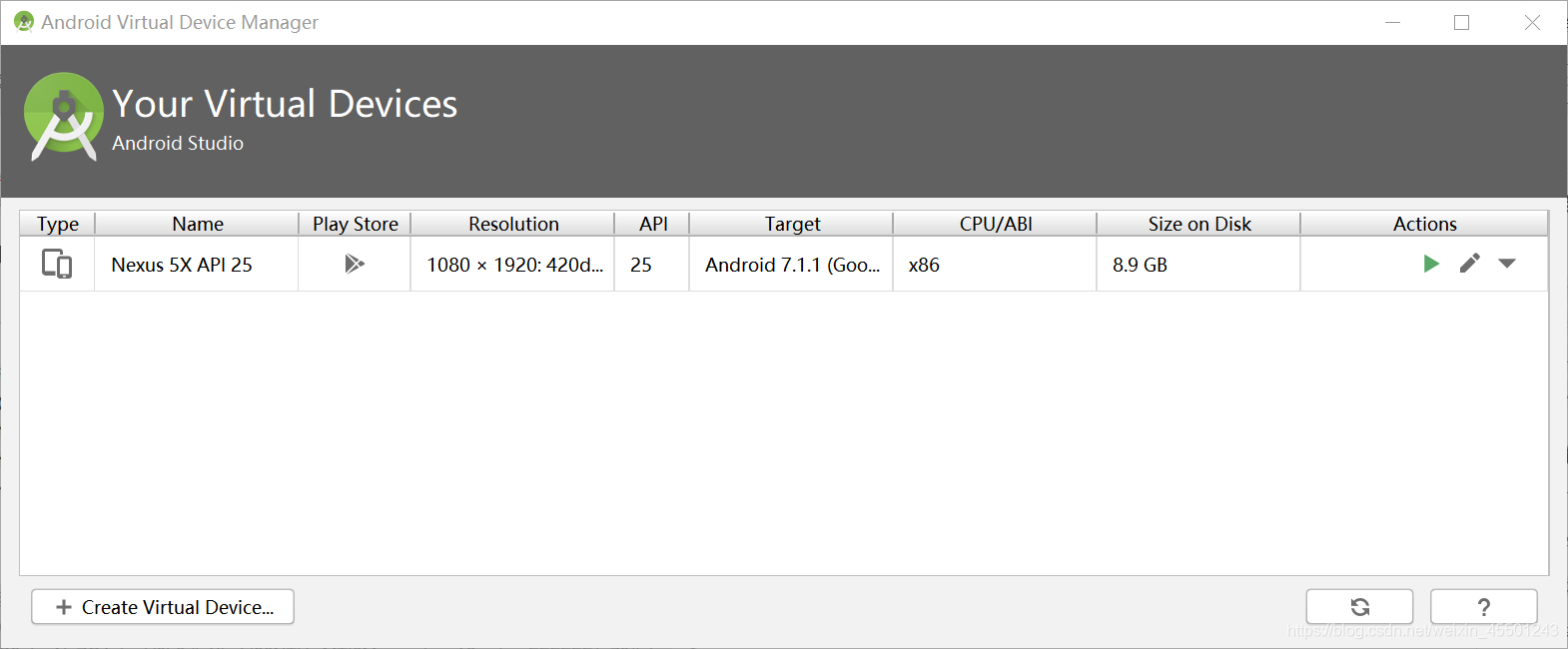Click the Play Store icon in device row
The width and height of the screenshot is (1568, 649).
(355, 264)
